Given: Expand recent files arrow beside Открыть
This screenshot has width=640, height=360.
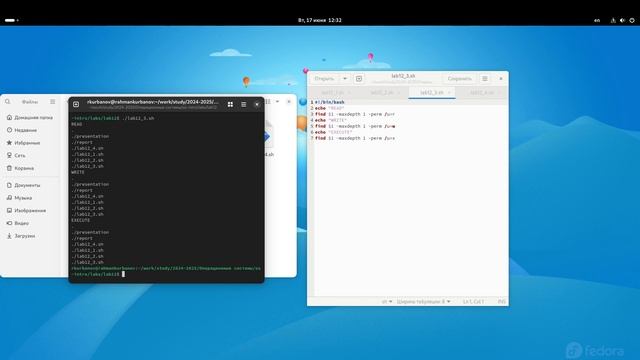Looking at the screenshot, I should pyautogui.click(x=345, y=78).
